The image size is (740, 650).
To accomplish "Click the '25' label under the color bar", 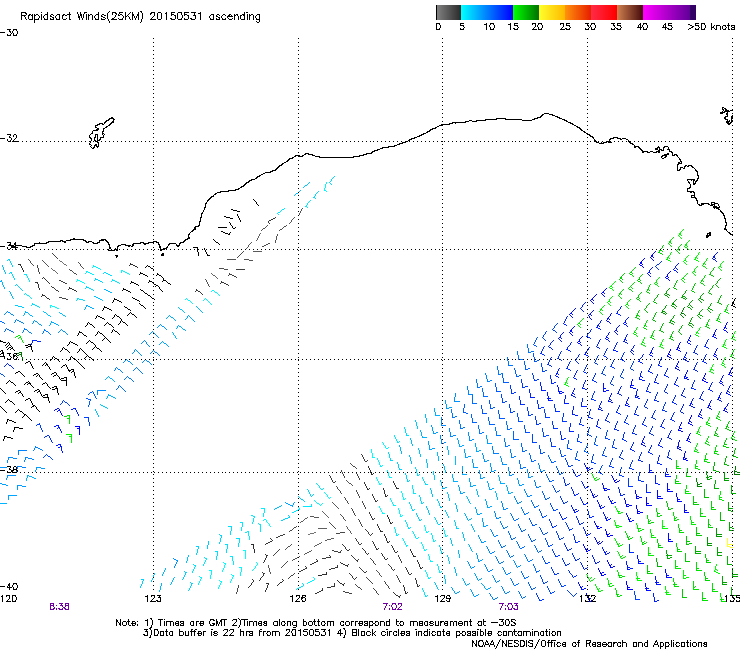I will [x=565, y=27].
